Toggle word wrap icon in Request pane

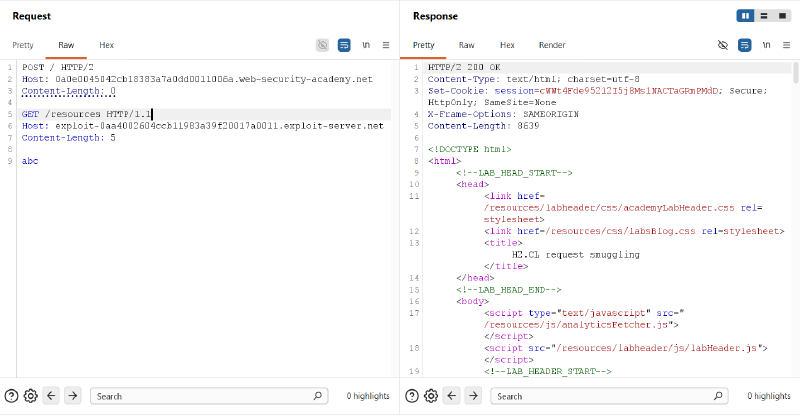(x=344, y=45)
